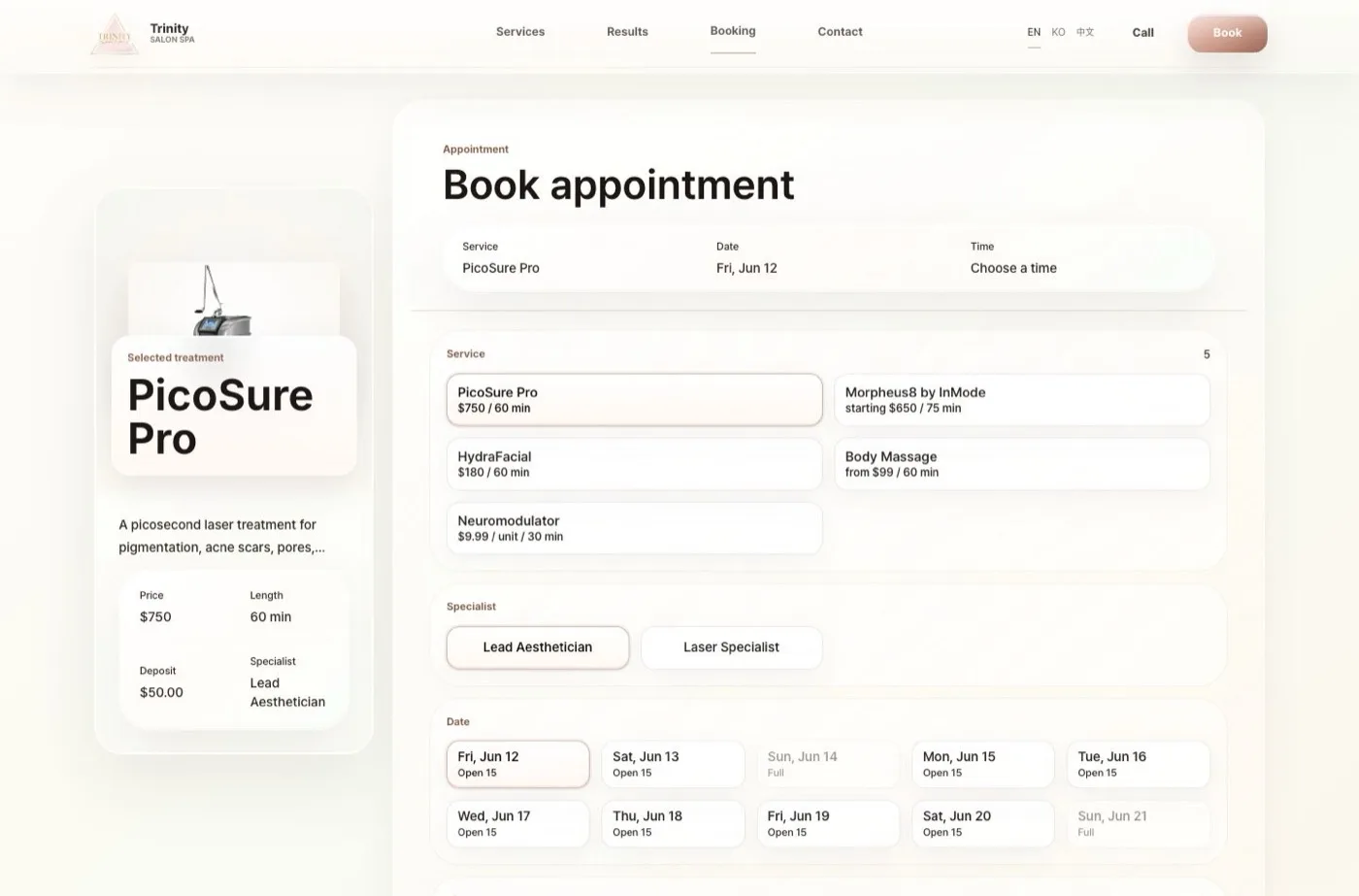Click the Deposit value $50.00
The height and width of the screenshot is (896, 1359).
(161, 692)
